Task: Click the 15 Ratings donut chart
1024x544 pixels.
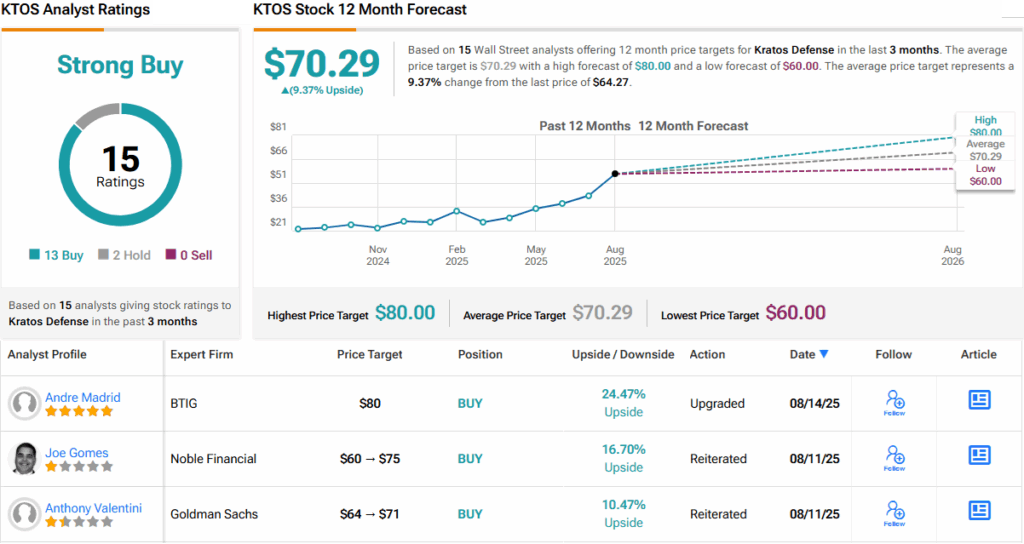Action: [x=120, y=165]
